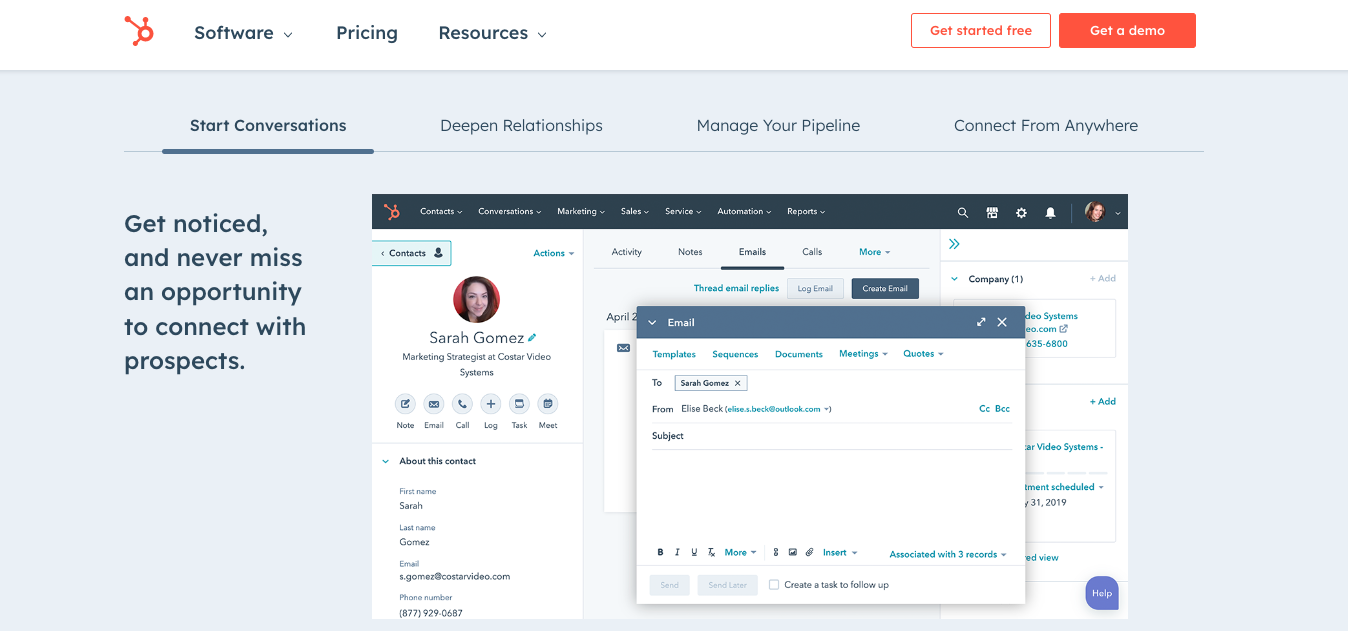Open the Software dropdown menu
The width and height of the screenshot is (1348, 631).
pos(243,33)
